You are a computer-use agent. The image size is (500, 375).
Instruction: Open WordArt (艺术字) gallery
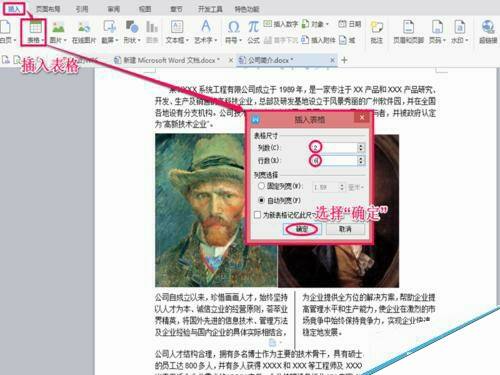point(206,32)
